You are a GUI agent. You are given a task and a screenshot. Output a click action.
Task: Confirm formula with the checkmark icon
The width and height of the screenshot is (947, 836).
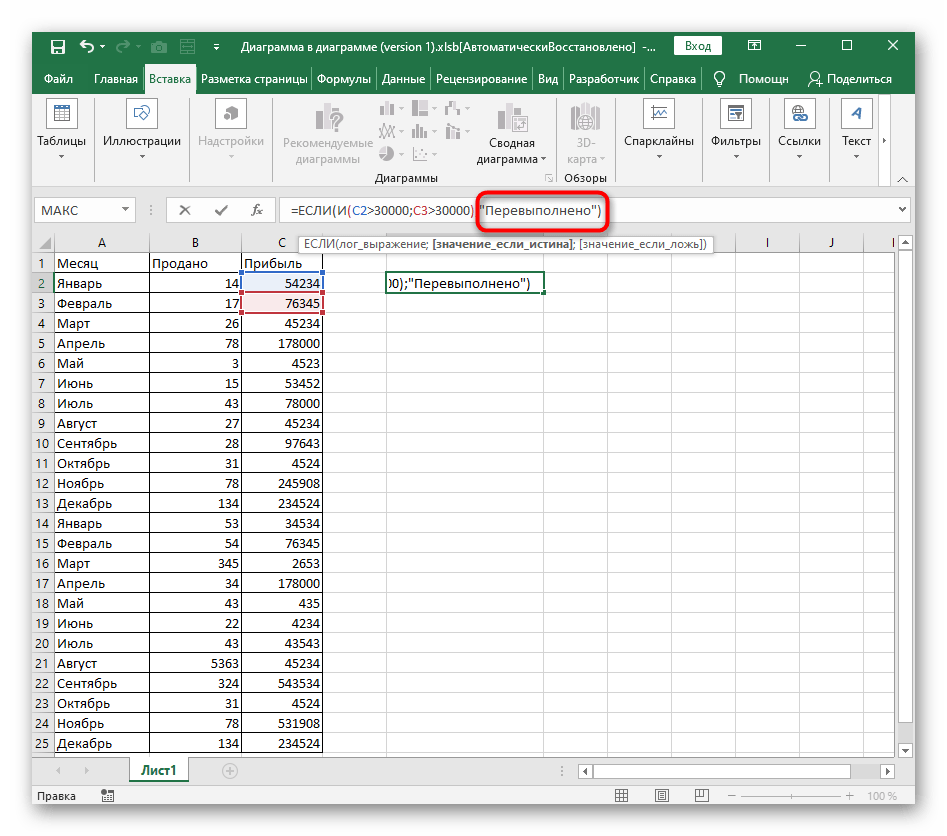point(221,210)
